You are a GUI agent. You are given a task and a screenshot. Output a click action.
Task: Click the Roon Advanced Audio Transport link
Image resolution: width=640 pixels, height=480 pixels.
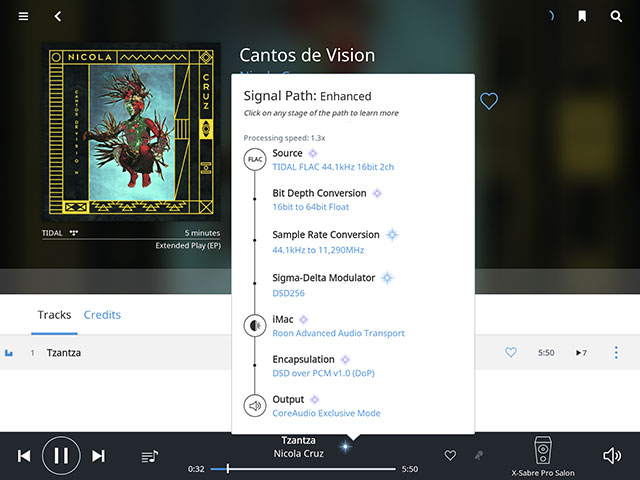(x=338, y=333)
